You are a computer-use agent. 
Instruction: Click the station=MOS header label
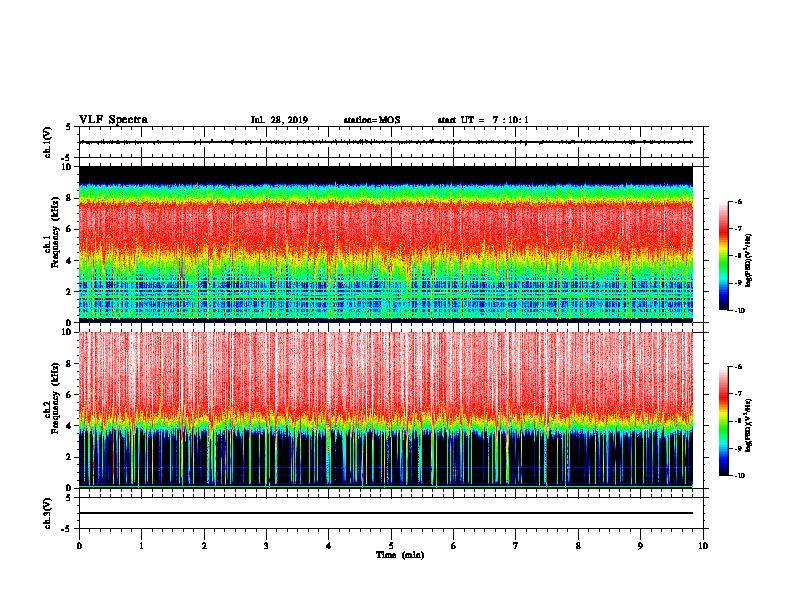pos(372,120)
